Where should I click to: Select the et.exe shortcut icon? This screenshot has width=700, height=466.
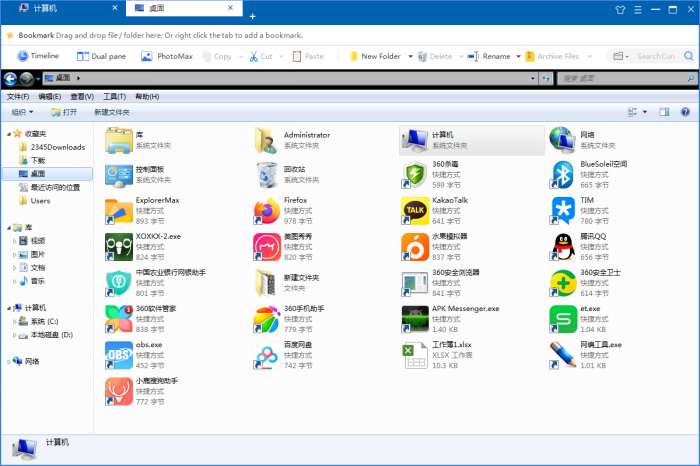pyautogui.click(x=563, y=319)
